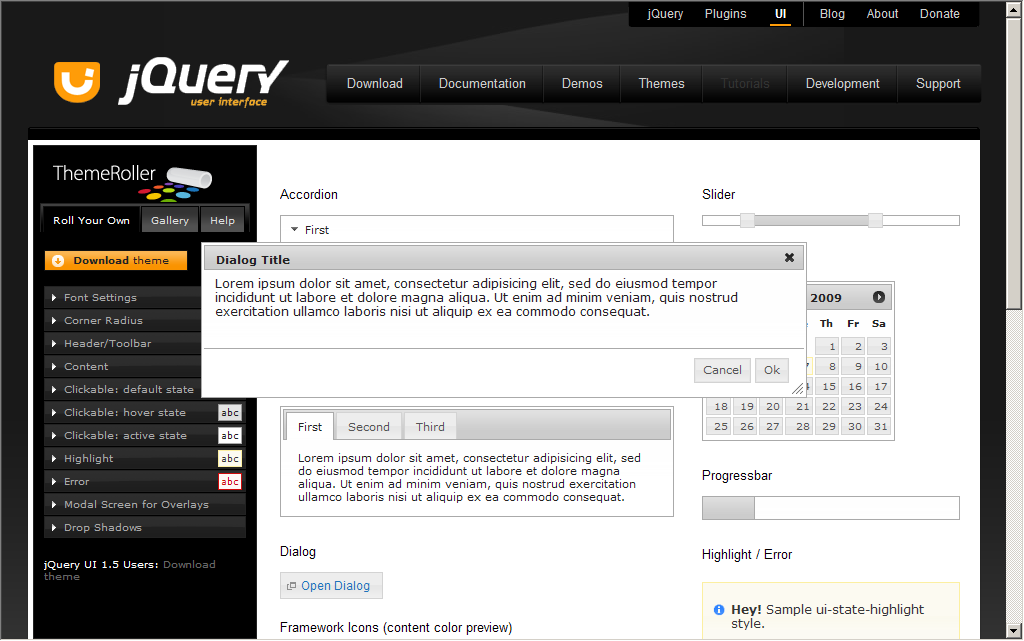
Task: Click the Error abc color preview swatch
Action: (x=230, y=482)
